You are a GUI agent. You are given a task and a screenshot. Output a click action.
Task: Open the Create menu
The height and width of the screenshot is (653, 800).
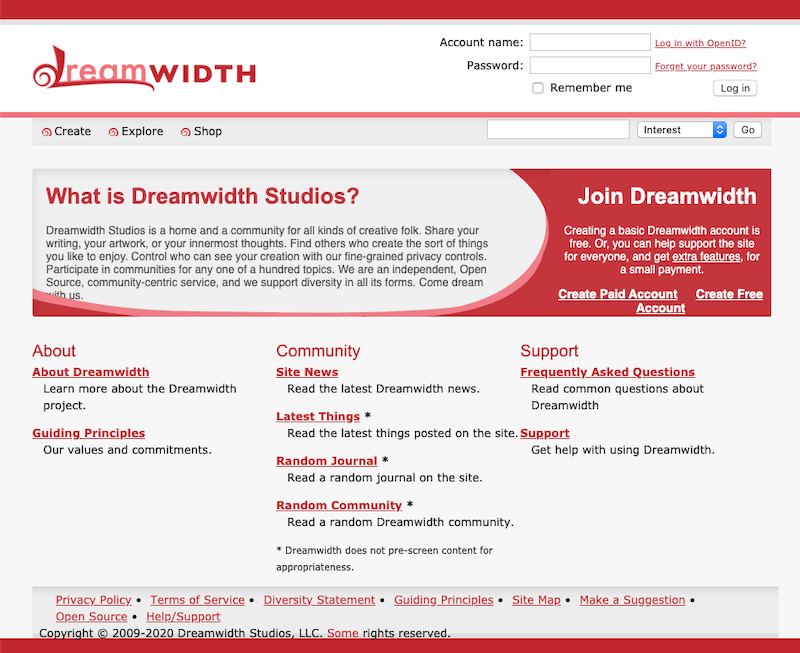tap(72, 131)
